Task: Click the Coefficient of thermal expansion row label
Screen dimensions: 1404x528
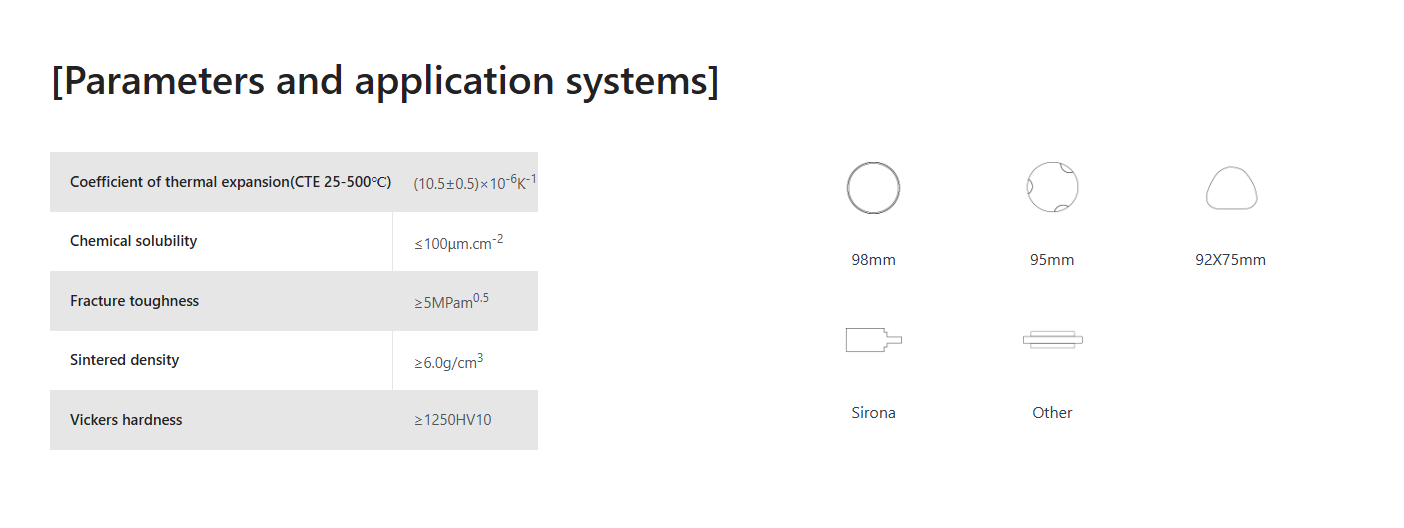Action: click(230, 182)
